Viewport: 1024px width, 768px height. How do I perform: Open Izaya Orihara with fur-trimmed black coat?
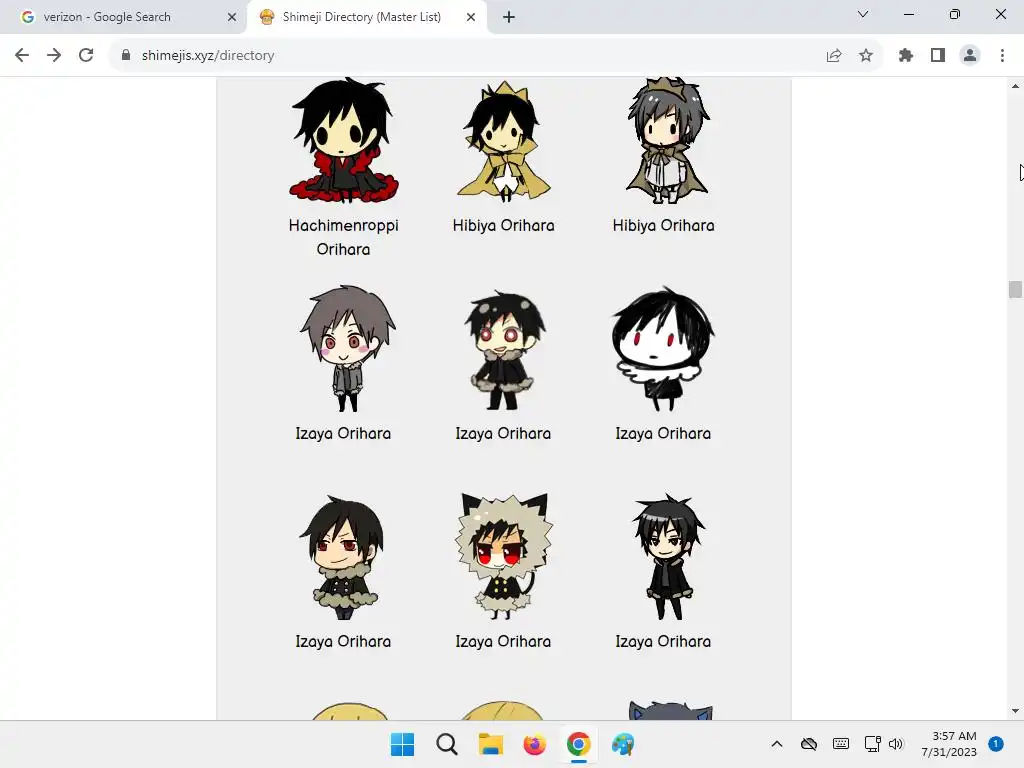[x=504, y=350]
